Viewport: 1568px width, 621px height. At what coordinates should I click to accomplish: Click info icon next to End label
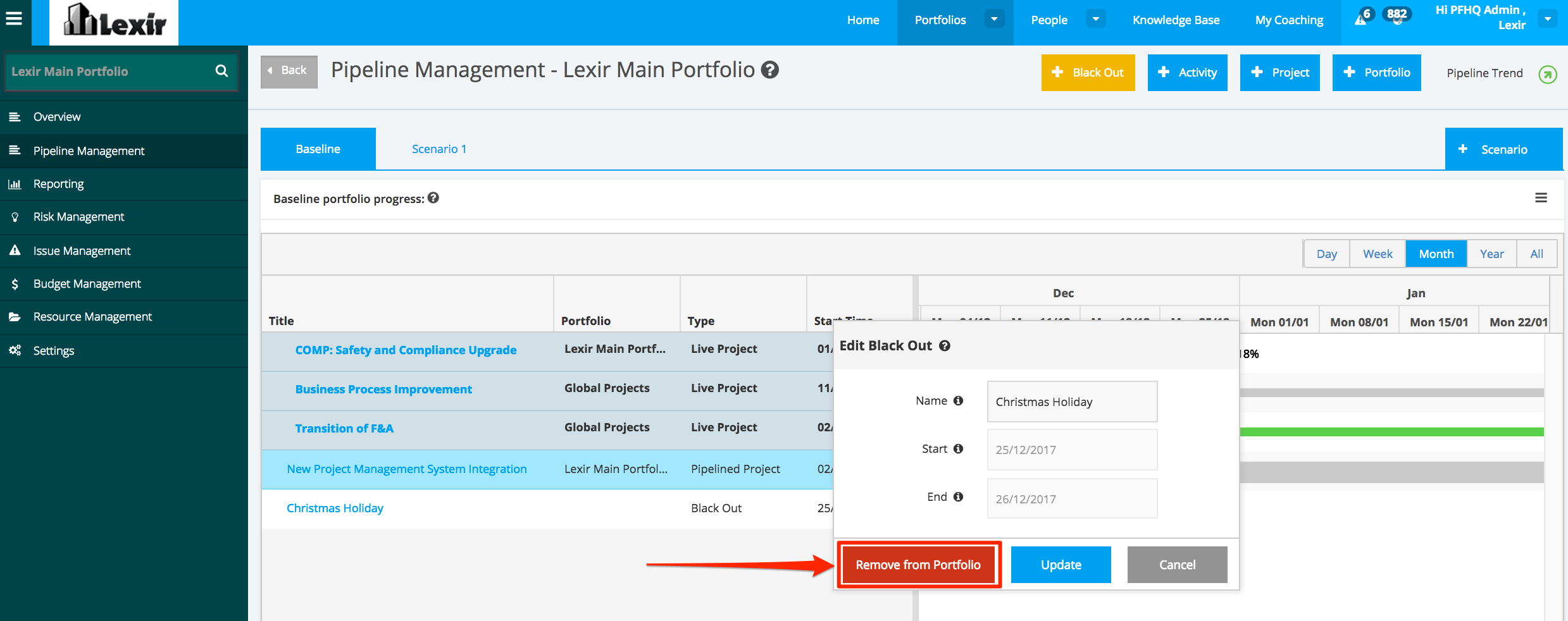[959, 496]
